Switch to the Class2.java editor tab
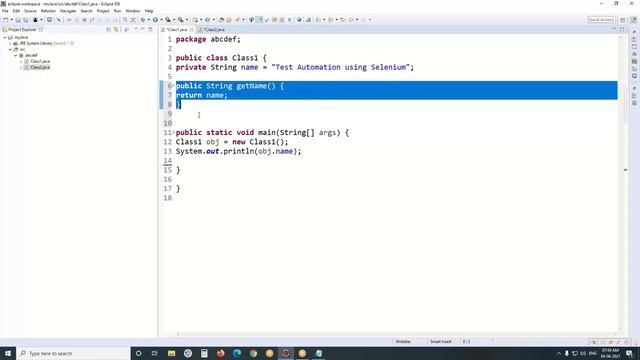Viewport: 640px width, 360px height. (x=213, y=29)
